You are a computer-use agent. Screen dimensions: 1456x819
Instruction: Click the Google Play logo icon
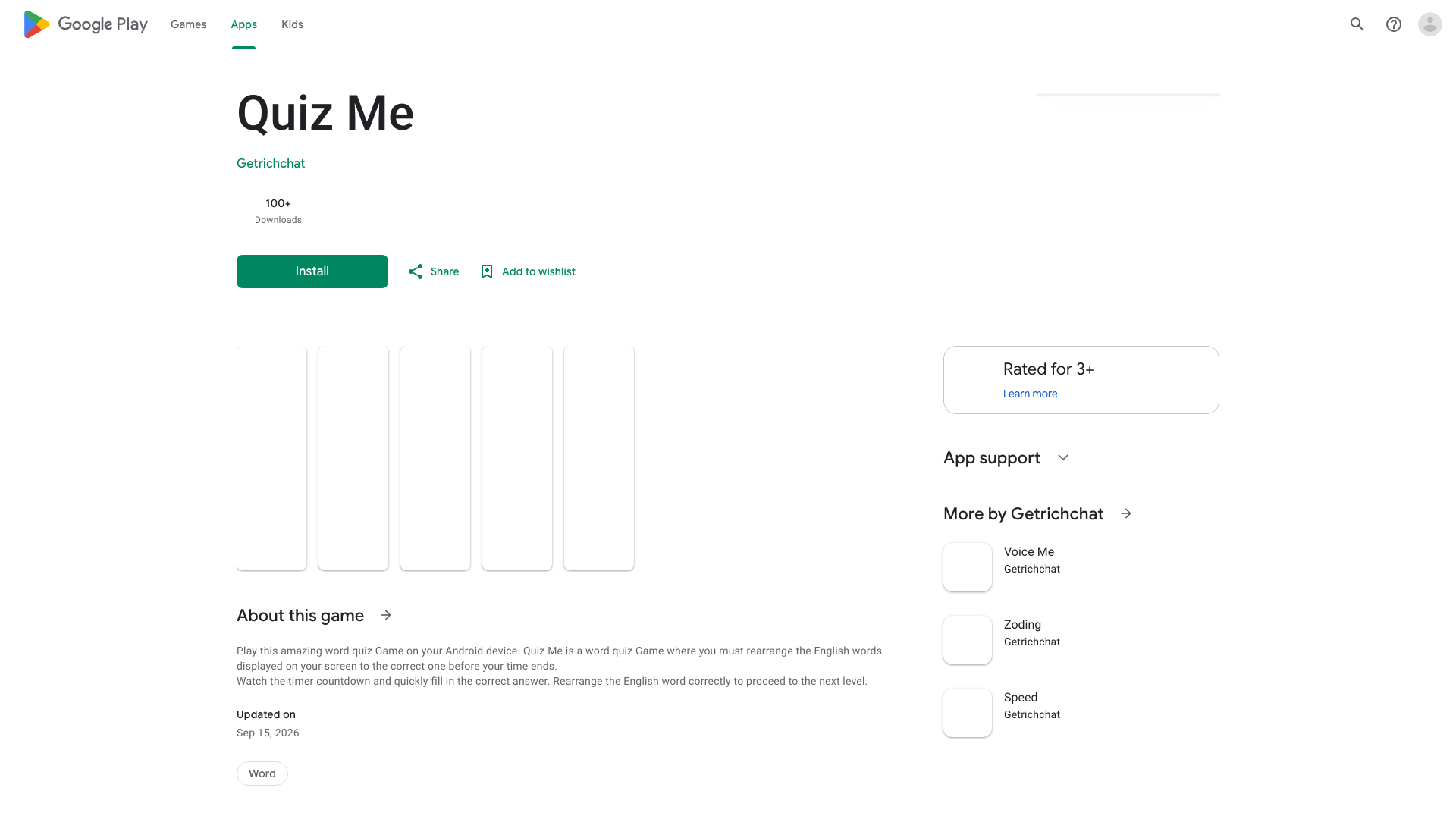36,24
